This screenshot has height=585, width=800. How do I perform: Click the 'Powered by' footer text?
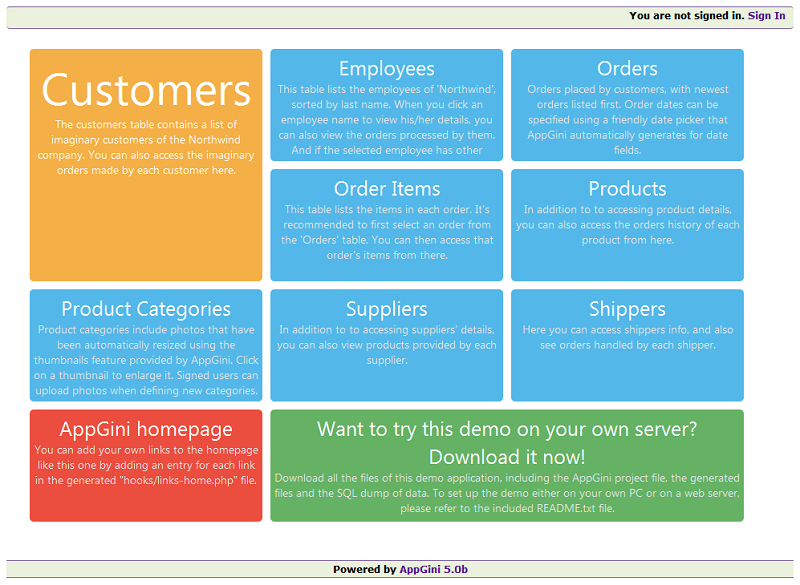point(365,569)
